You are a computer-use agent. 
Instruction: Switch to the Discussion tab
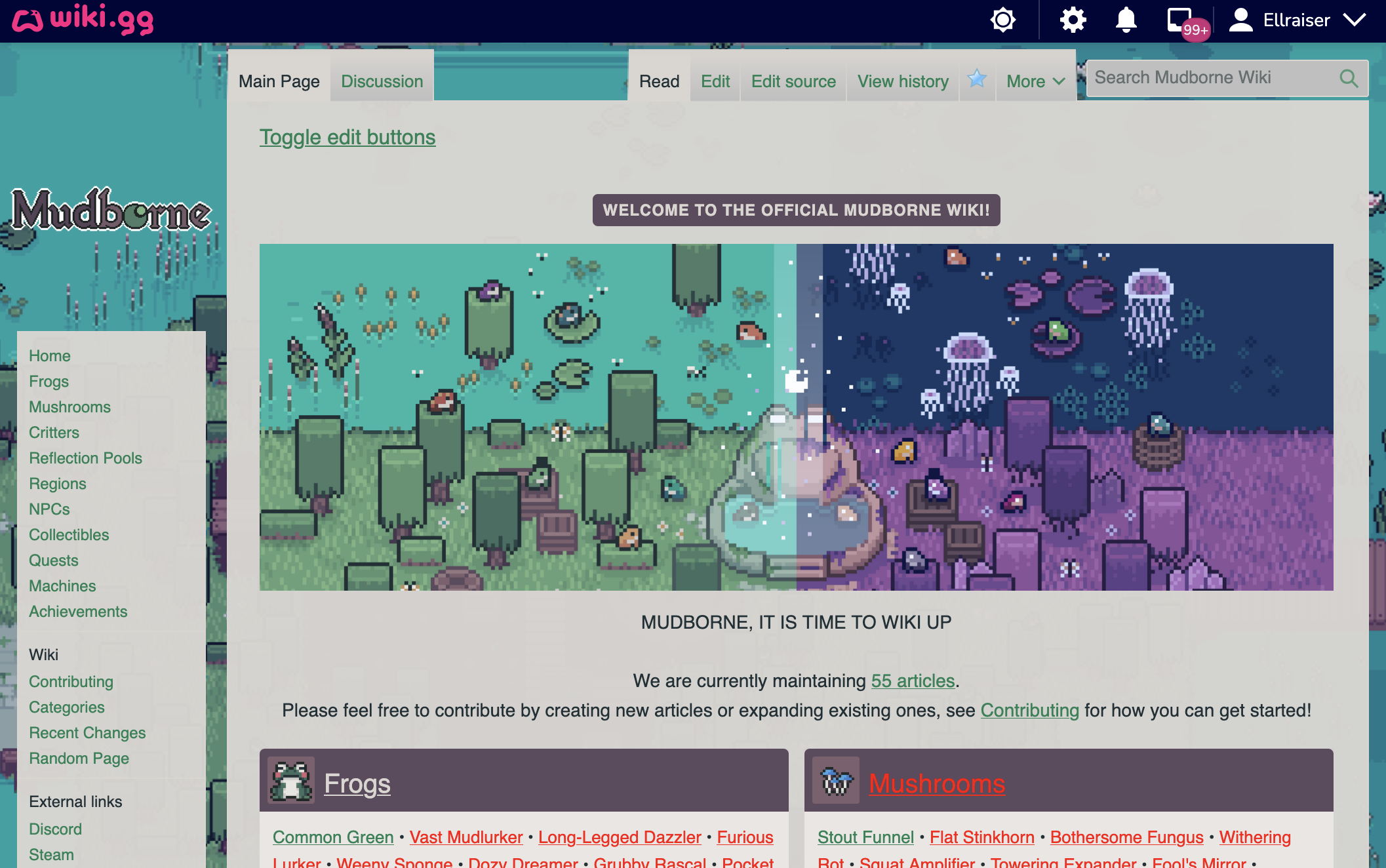pyautogui.click(x=382, y=81)
